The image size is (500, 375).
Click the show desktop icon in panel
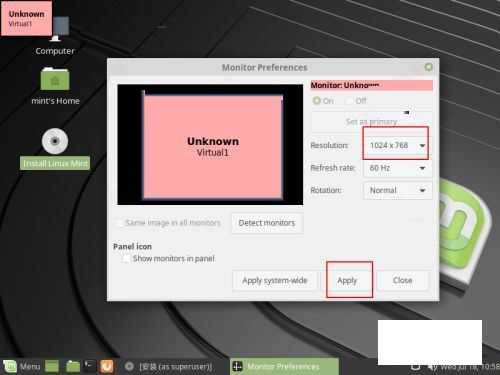click(52, 367)
